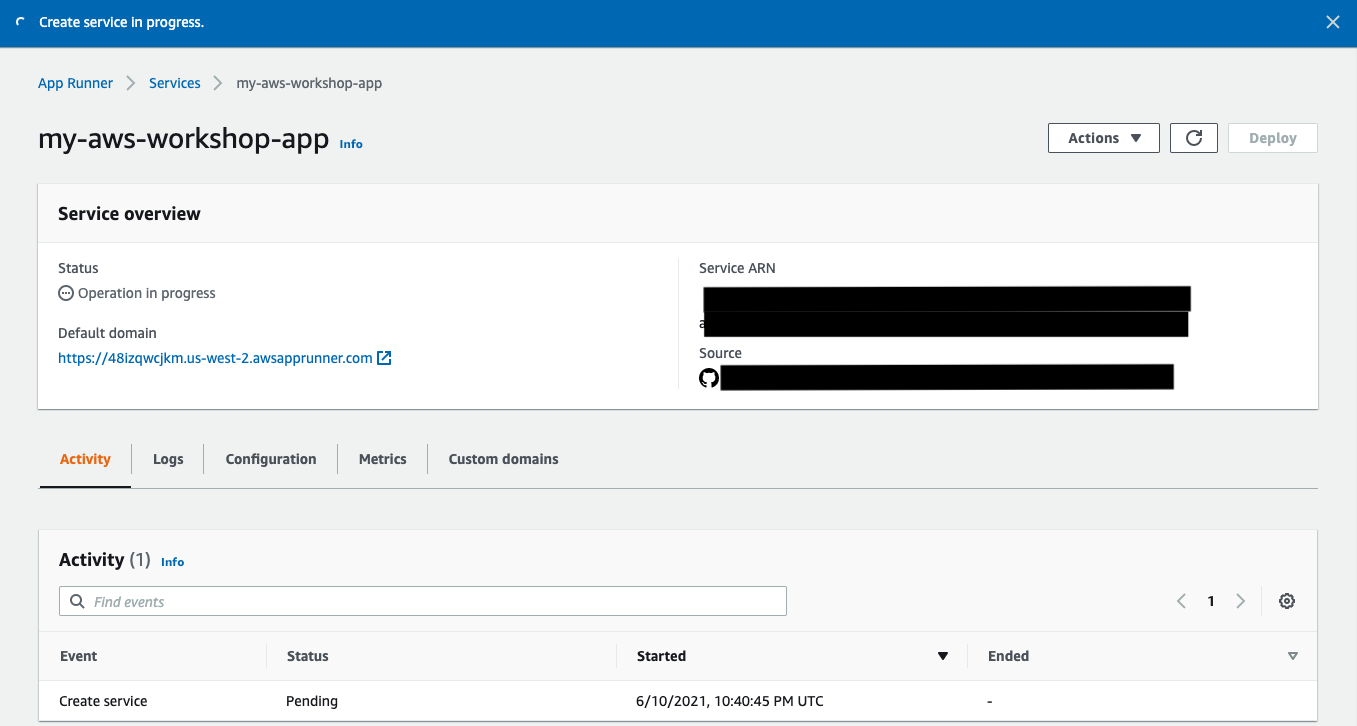Viewport: 1357px width, 726px height.
Task: Open the Activity table settings gear
Action: point(1287,601)
